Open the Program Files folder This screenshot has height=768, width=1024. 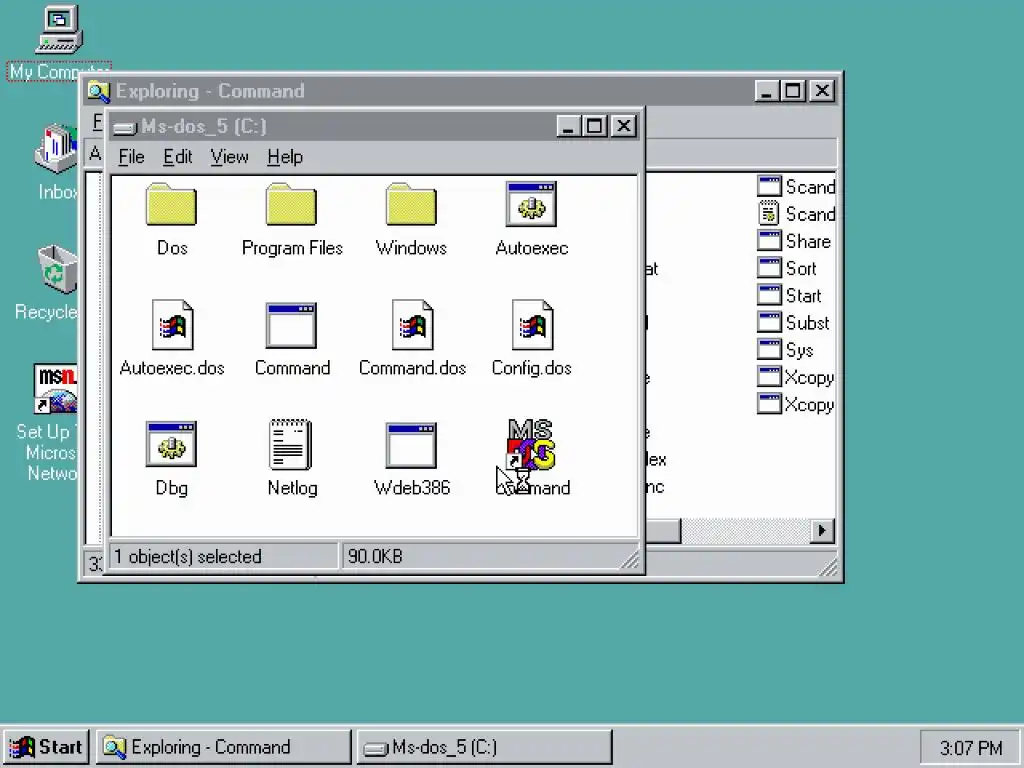(x=291, y=205)
